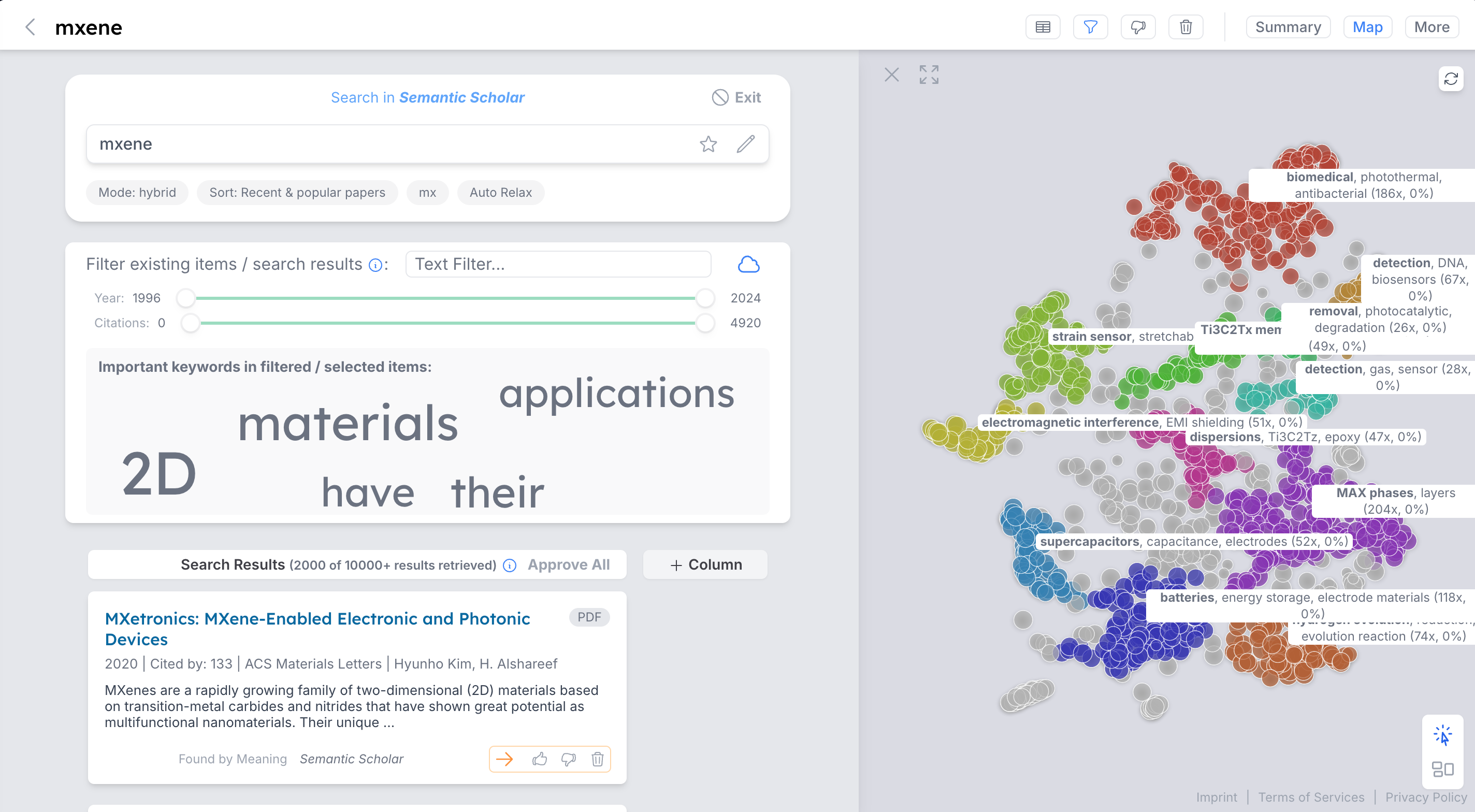Image resolution: width=1475 pixels, height=812 pixels.
Task: Click the Year maximum slider handle
Action: (x=705, y=298)
